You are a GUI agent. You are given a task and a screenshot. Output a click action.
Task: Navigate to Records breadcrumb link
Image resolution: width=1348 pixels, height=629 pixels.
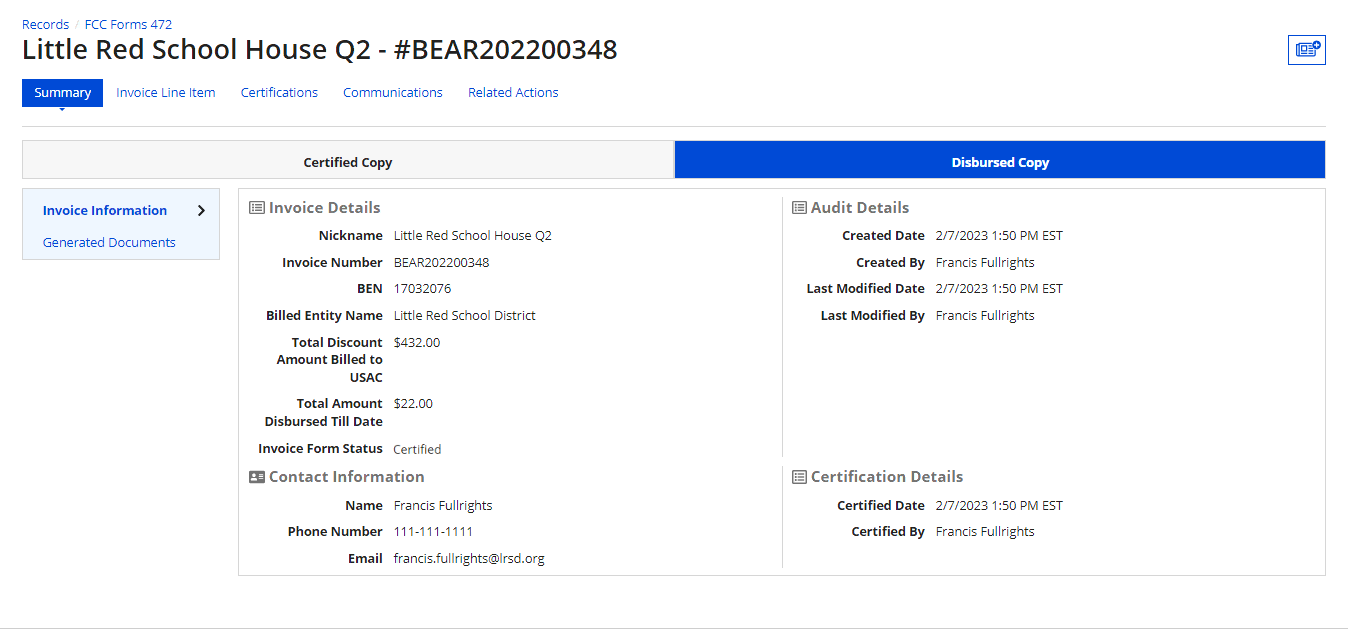tap(45, 24)
